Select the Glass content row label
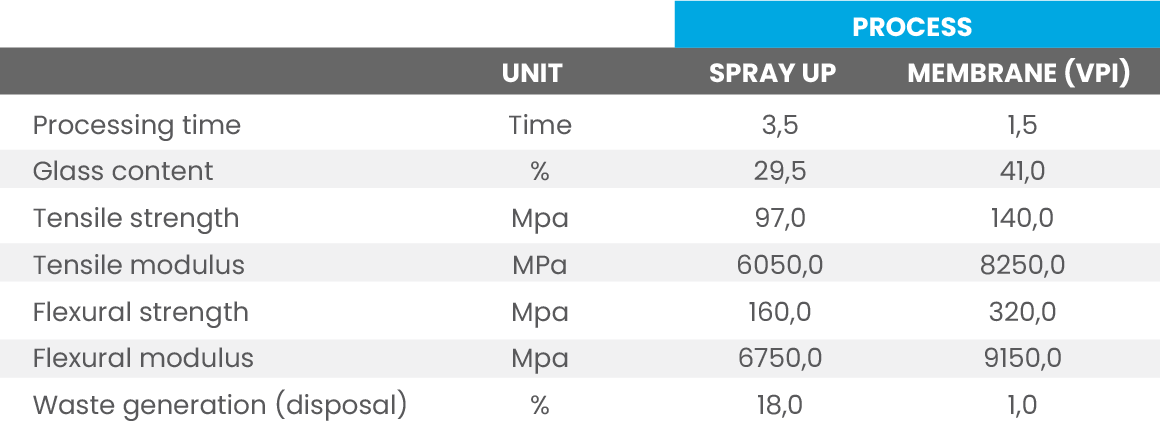This screenshot has height=430, width=1160. 123,171
